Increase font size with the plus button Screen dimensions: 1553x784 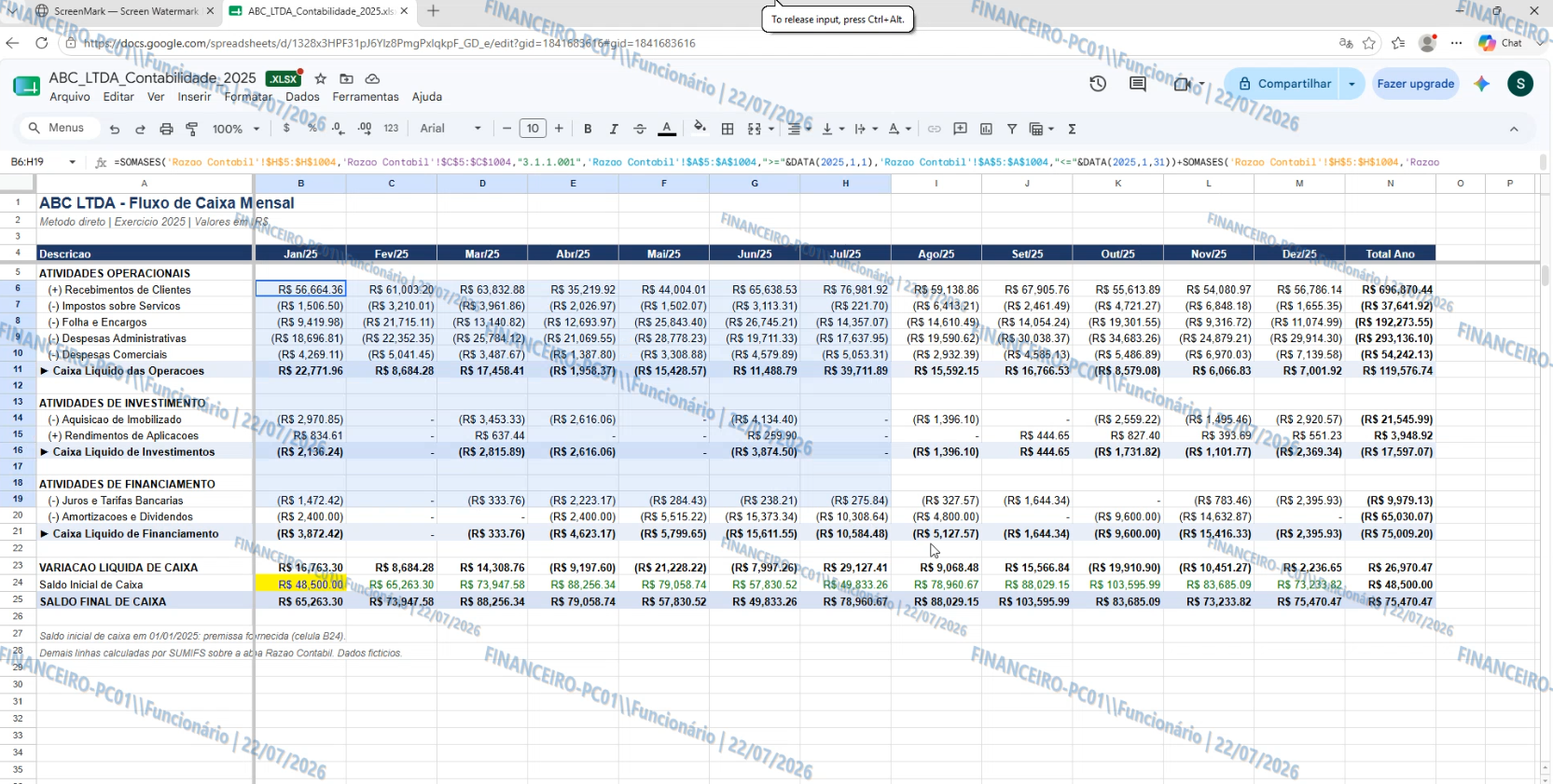click(559, 129)
